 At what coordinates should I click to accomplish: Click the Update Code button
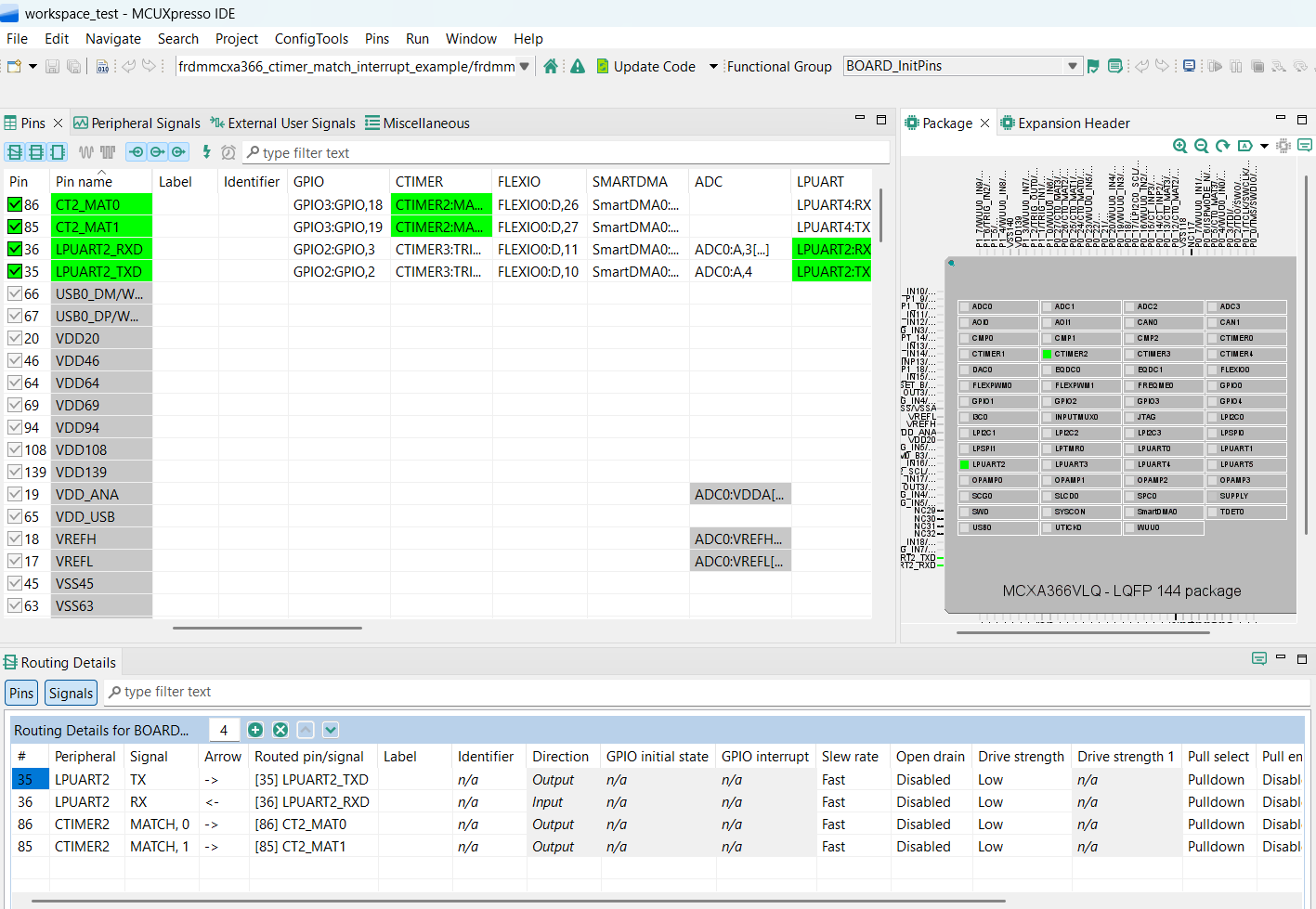(x=646, y=66)
